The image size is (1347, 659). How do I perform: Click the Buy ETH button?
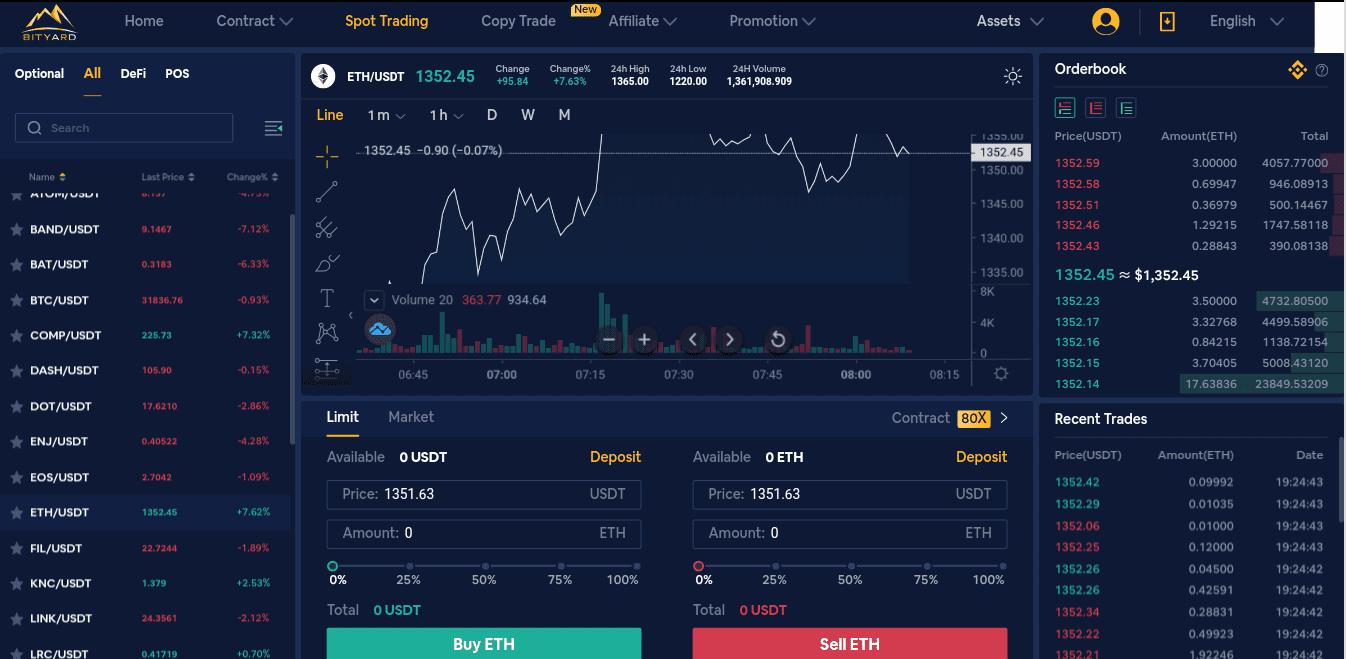pyautogui.click(x=484, y=643)
